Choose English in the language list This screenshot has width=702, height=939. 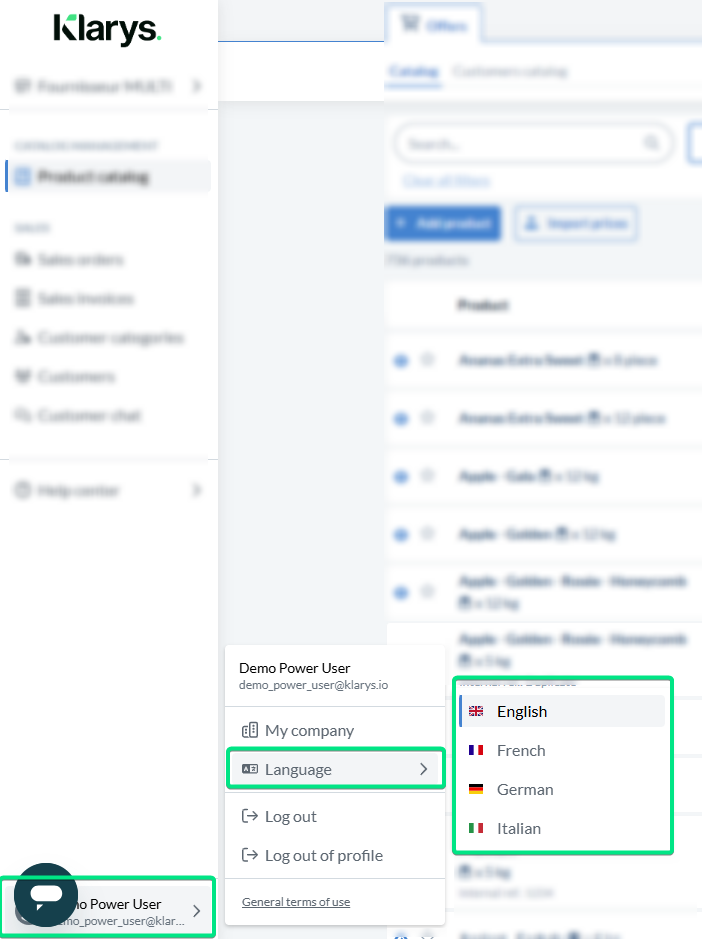521,711
